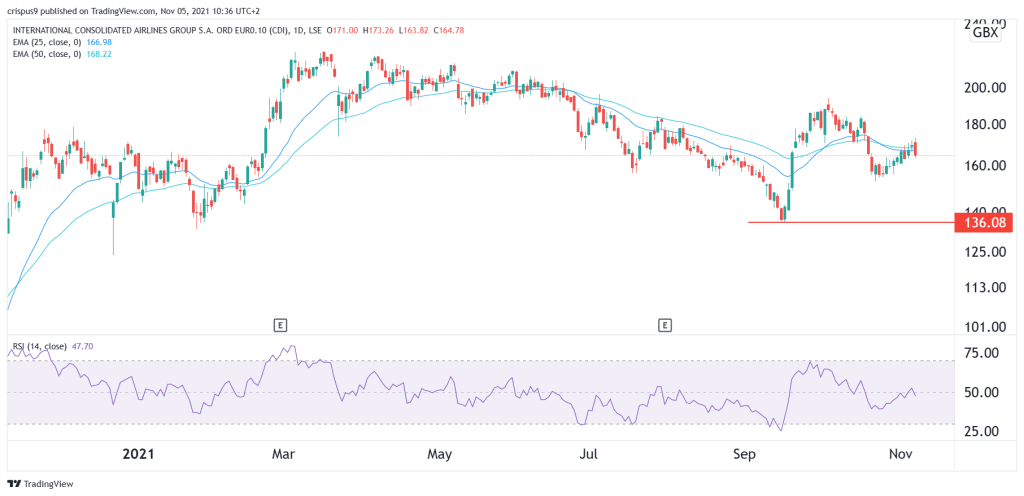
Task: Click the EMA 25 value 166.98
Action: coord(99,43)
